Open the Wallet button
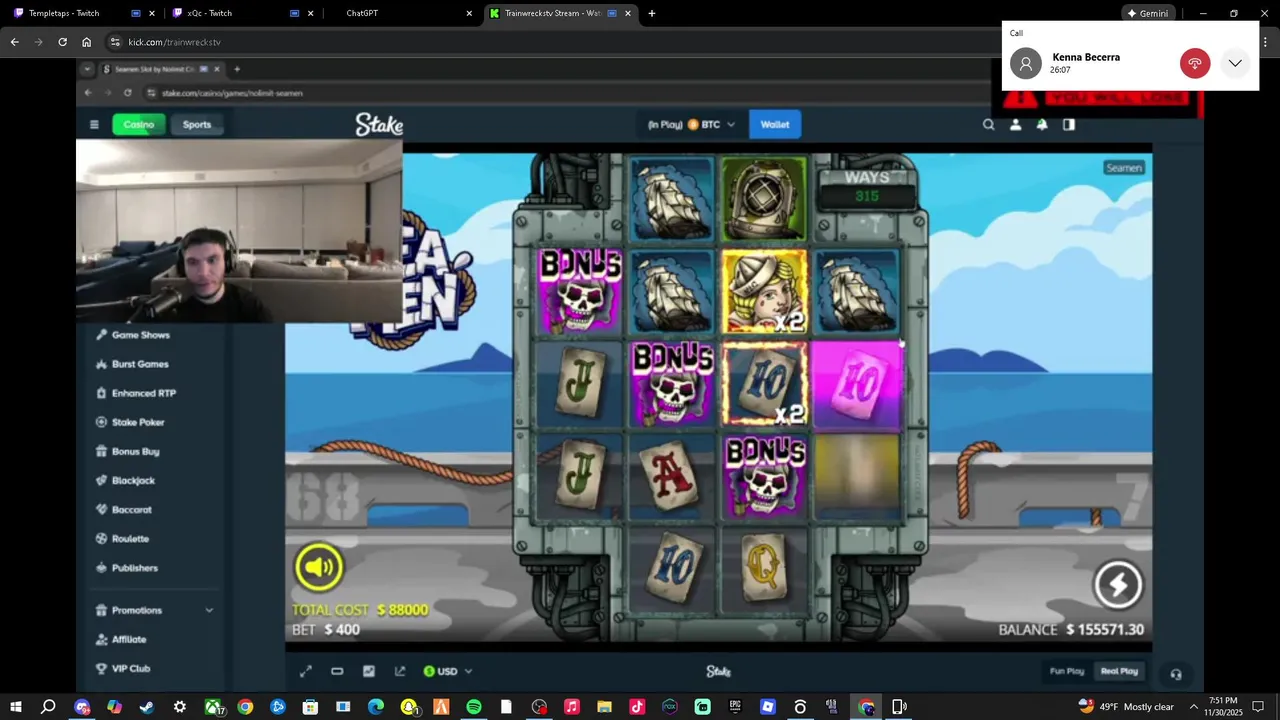Image resolution: width=1280 pixels, height=720 pixels. coord(775,125)
